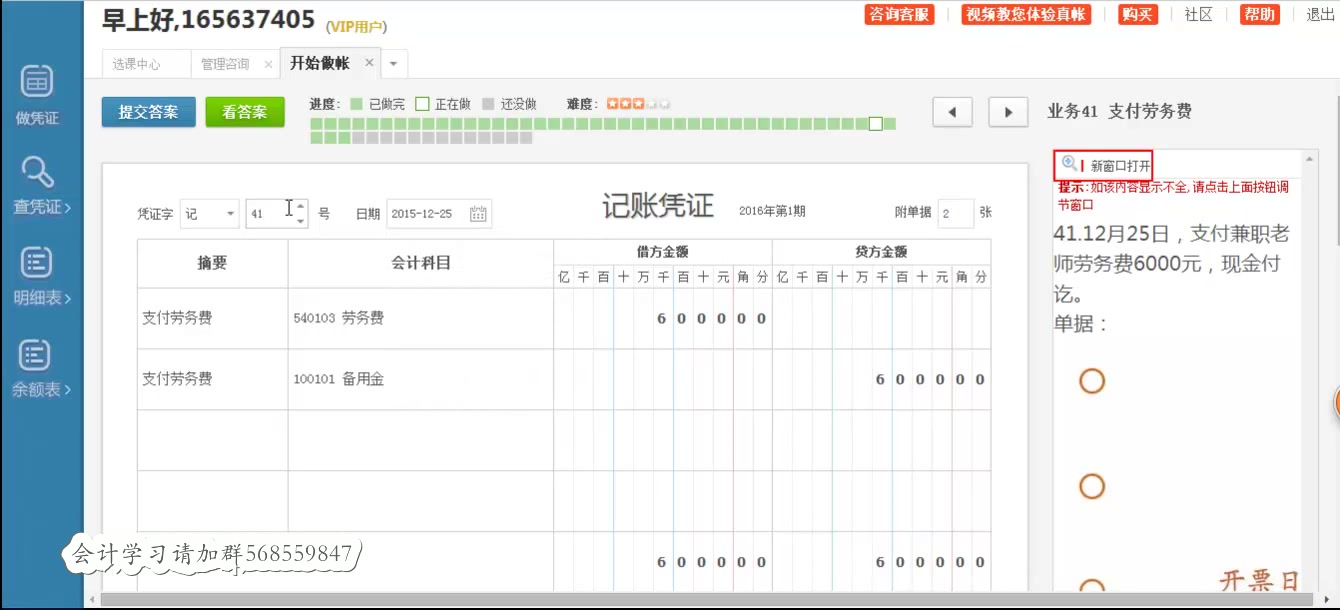
Task: Click the 新窗口打开 magnifier icon
Action: pyautogui.click(x=1069, y=161)
